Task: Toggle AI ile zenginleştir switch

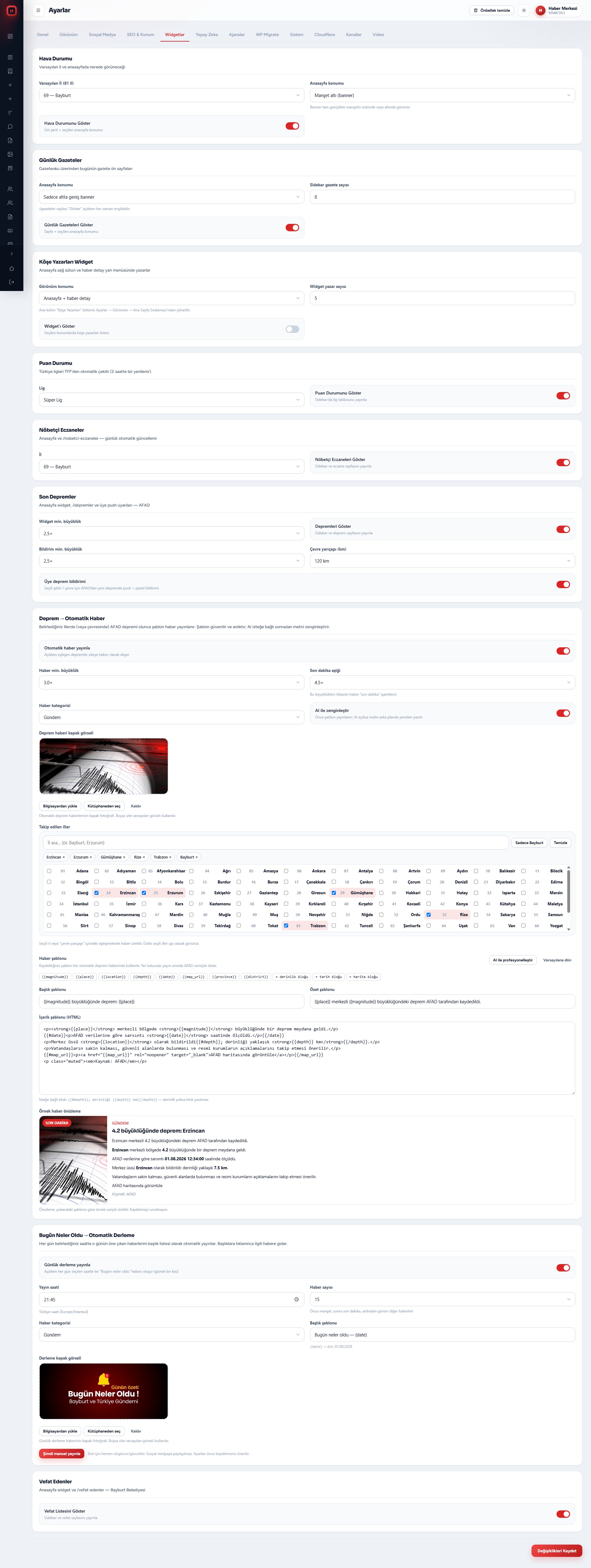Action: coord(563,713)
